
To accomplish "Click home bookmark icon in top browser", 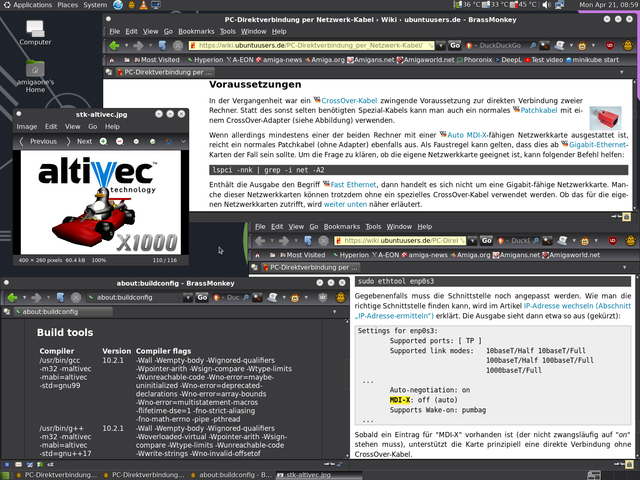I will 112,60.
